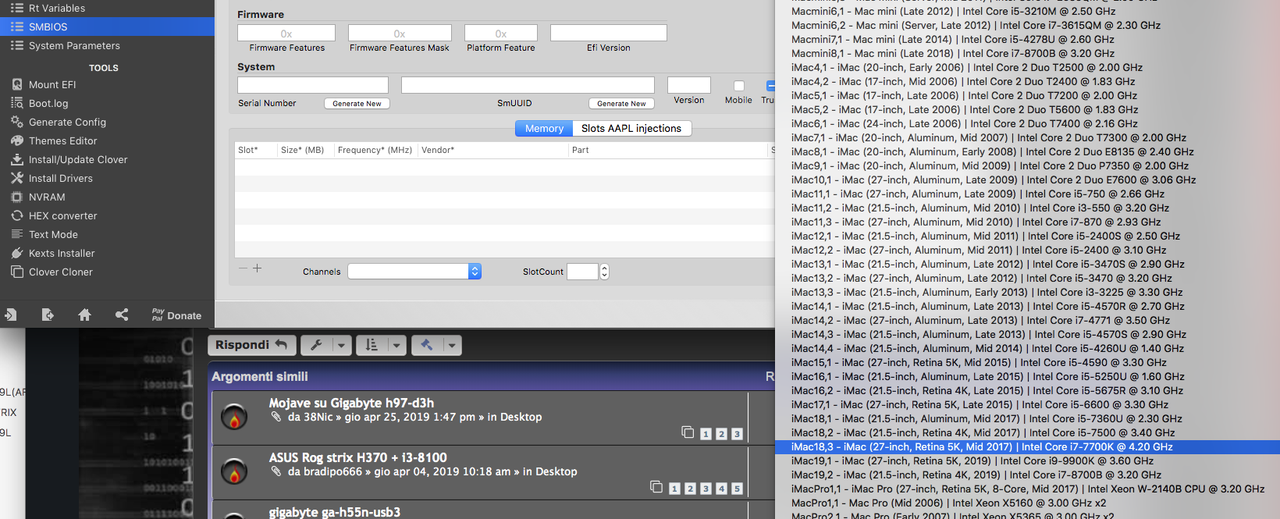Switch to Slots AAPL injections tab
The width and height of the screenshot is (1280, 519).
(632, 128)
